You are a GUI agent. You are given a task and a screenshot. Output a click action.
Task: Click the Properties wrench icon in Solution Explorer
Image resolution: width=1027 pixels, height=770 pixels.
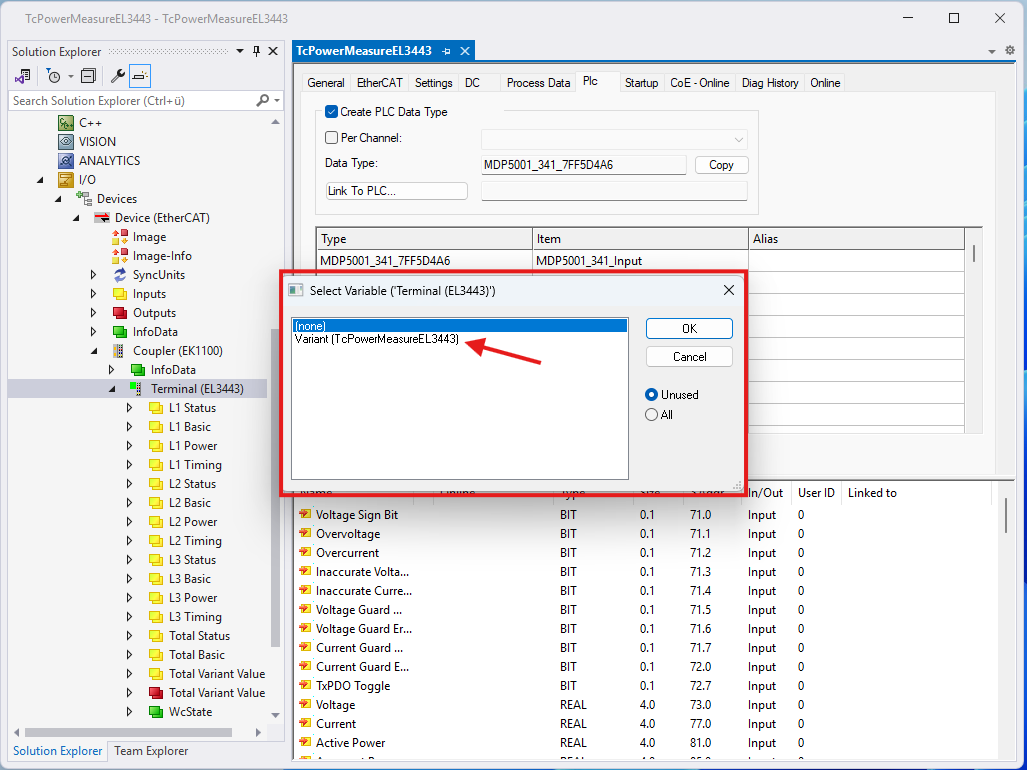coord(117,76)
